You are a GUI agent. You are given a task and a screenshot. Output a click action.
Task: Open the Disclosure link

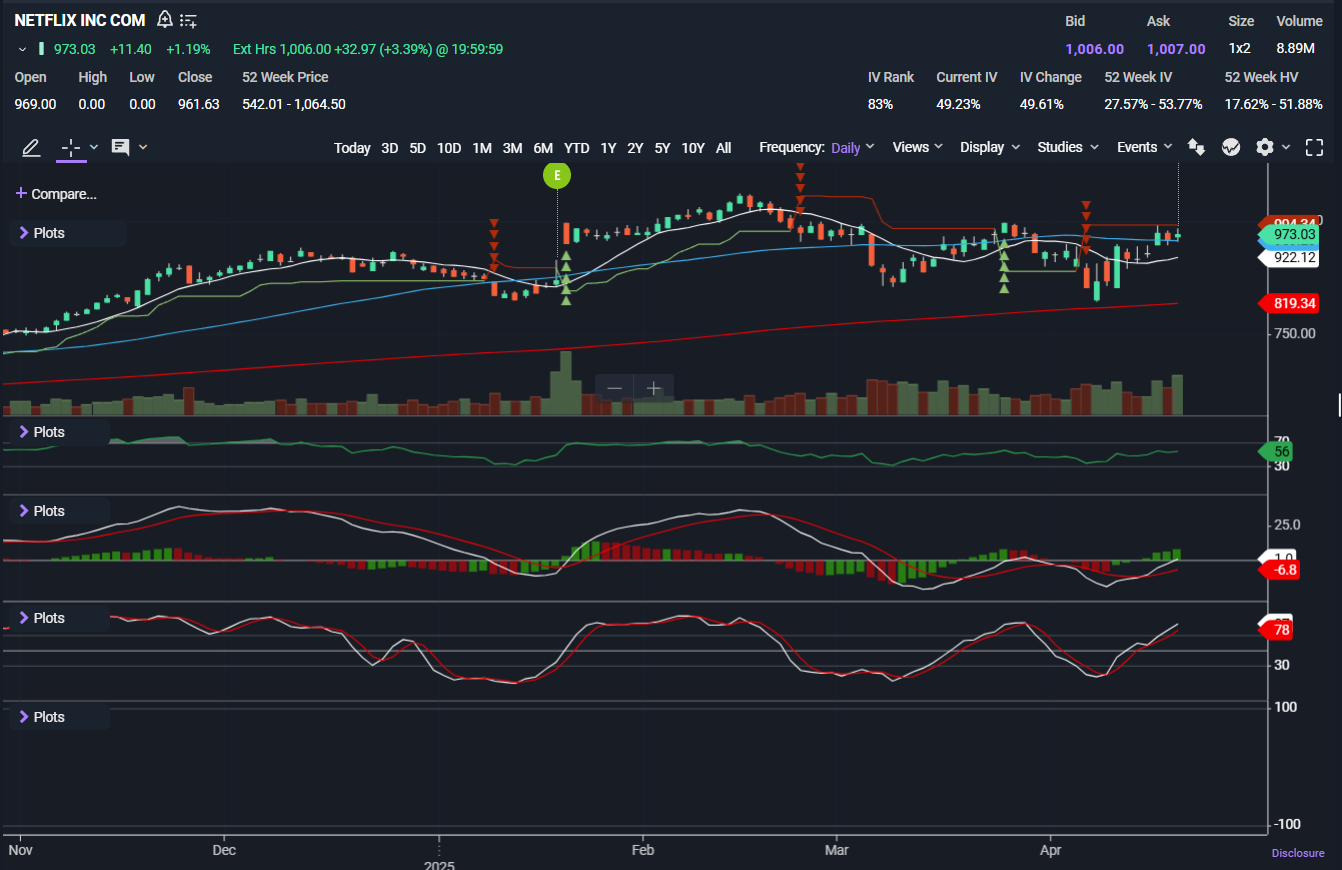[1298, 853]
